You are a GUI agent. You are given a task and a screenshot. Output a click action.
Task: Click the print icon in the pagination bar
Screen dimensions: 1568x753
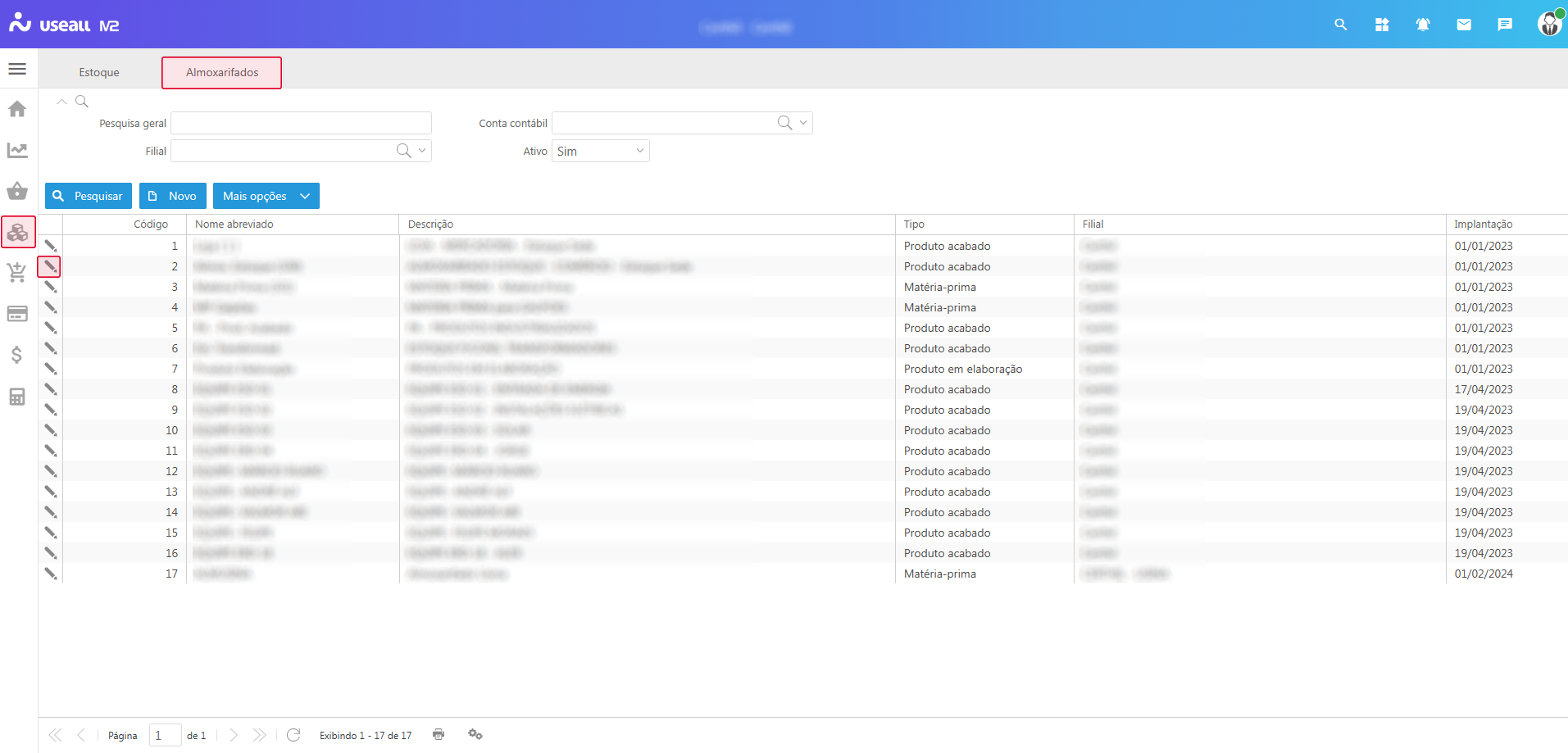[439, 734]
